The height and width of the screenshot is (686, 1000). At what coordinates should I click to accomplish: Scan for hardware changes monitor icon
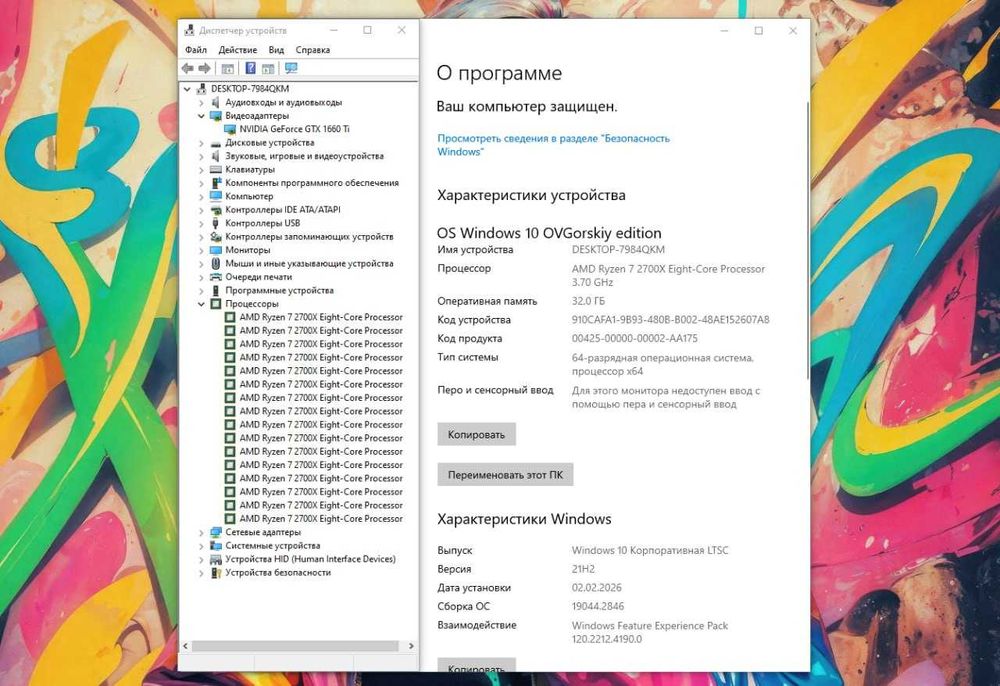[291, 68]
